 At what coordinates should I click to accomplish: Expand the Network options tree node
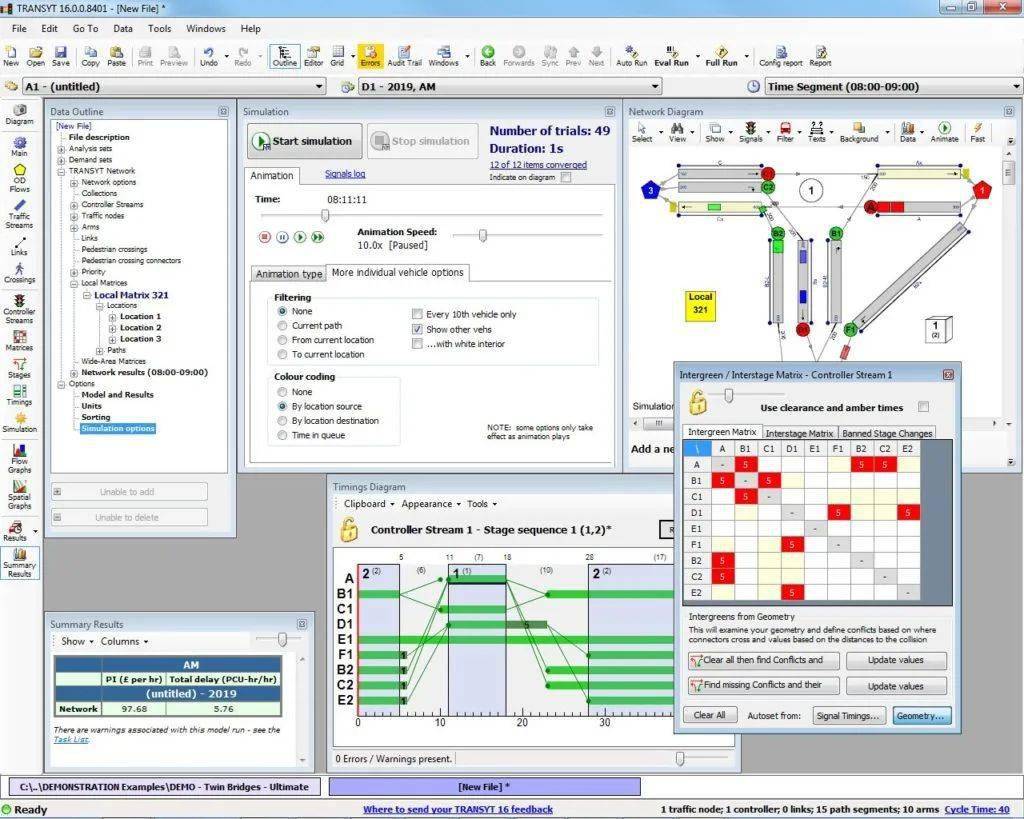(x=74, y=183)
